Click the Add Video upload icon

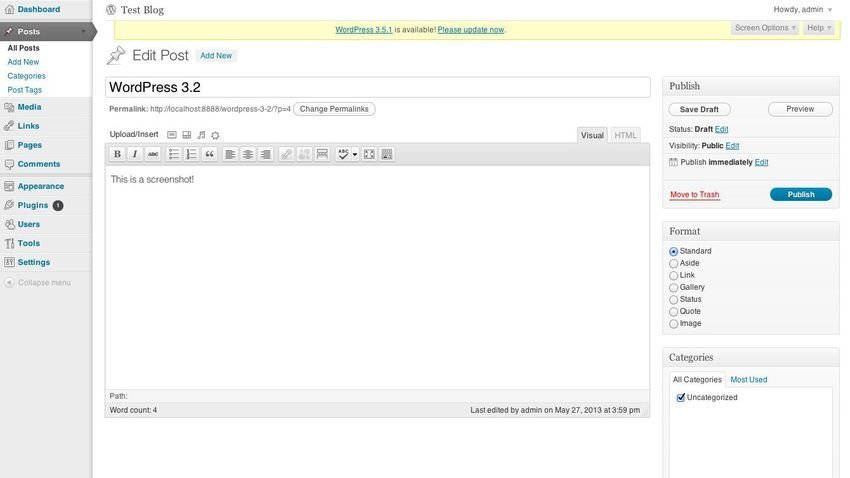point(186,135)
